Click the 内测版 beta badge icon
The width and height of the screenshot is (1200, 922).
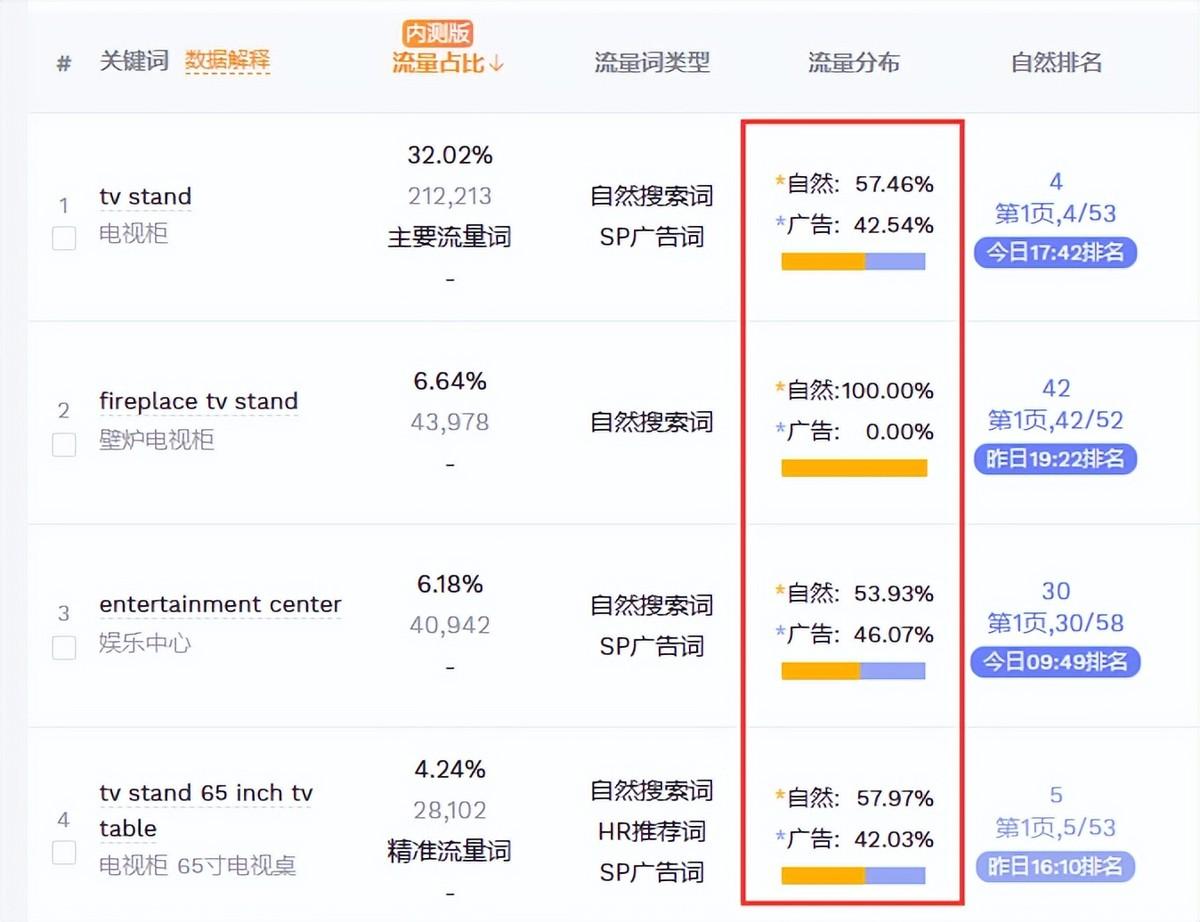coord(438,33)
